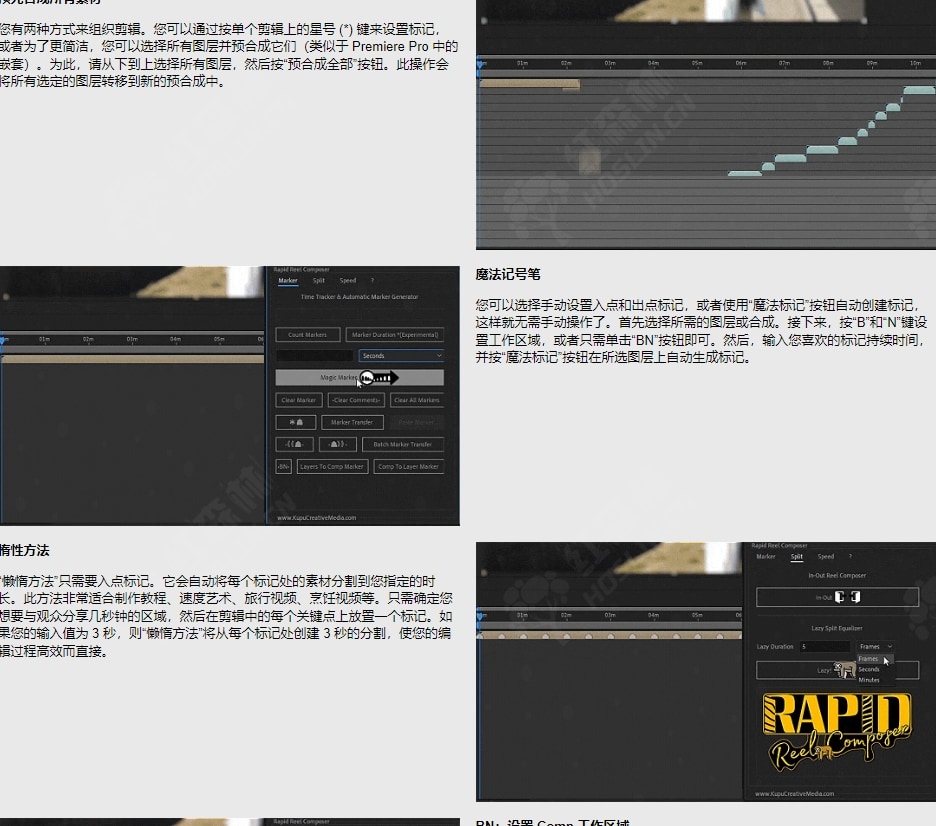The height and width of the screenshot is (826, 936).
Task: Click the Rapid Reel Composer logo
Action: (837, 731)
